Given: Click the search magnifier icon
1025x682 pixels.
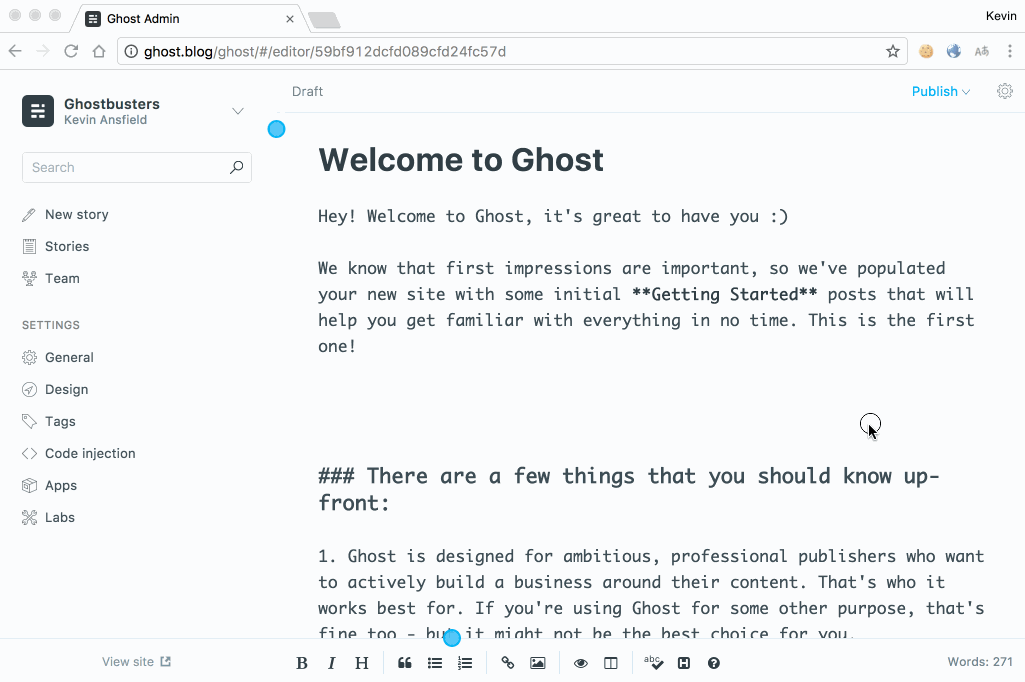Looking at the screenshot, I should pyautogui.click(x=237, y=167).
